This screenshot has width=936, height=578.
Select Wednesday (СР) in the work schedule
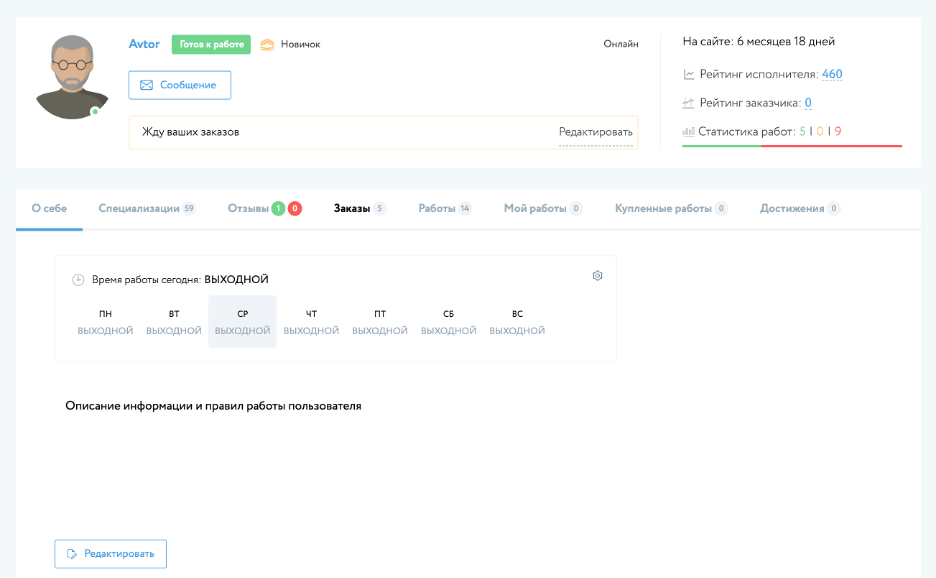point(242,321)
